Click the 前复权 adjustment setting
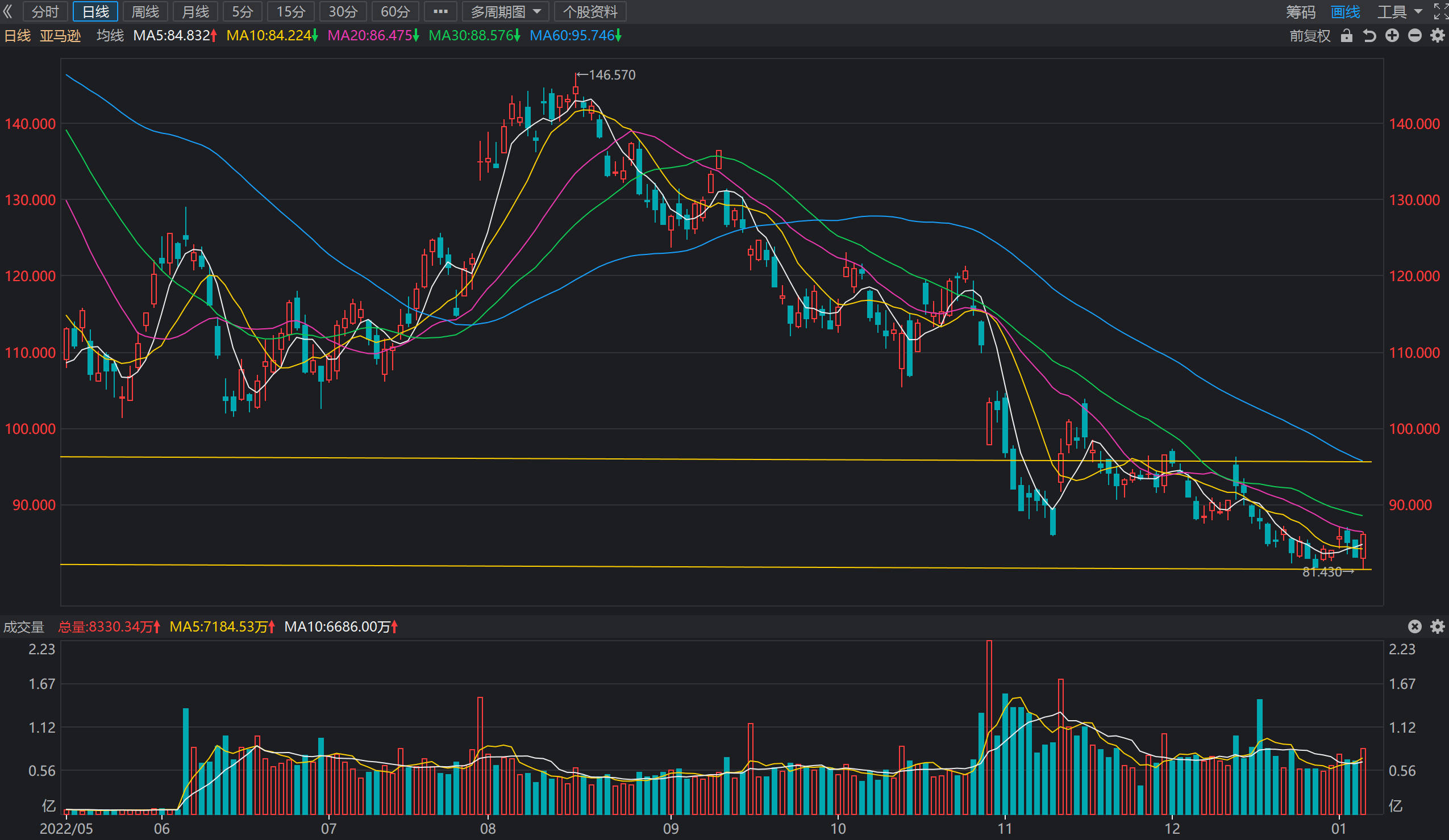 [x=1310, y=36]
